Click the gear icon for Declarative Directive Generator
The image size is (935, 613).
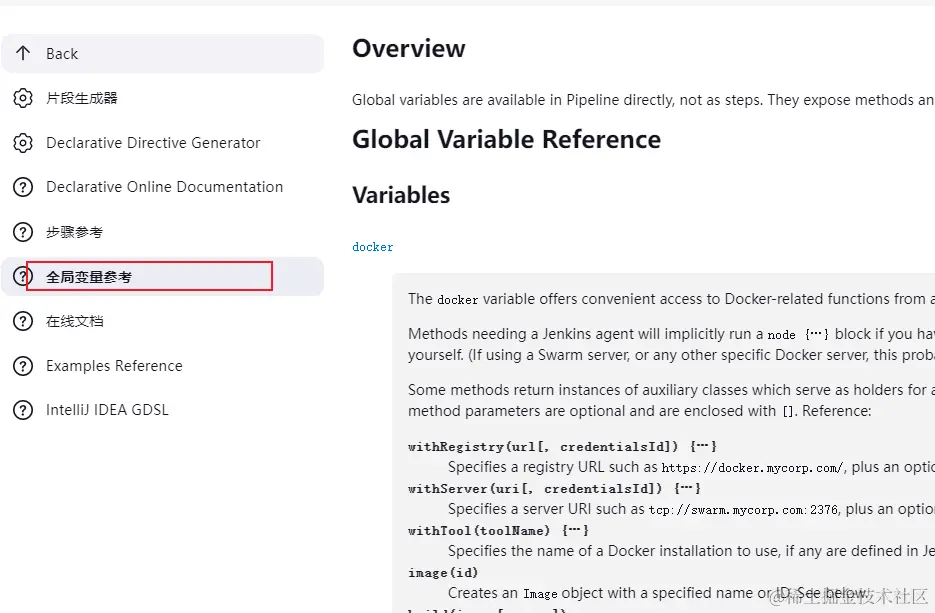(x=23, y=143)
